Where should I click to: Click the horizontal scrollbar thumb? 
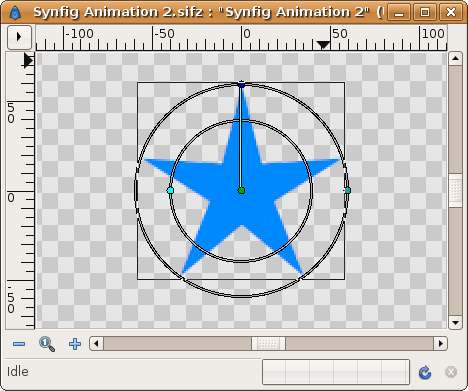(268, 343)
